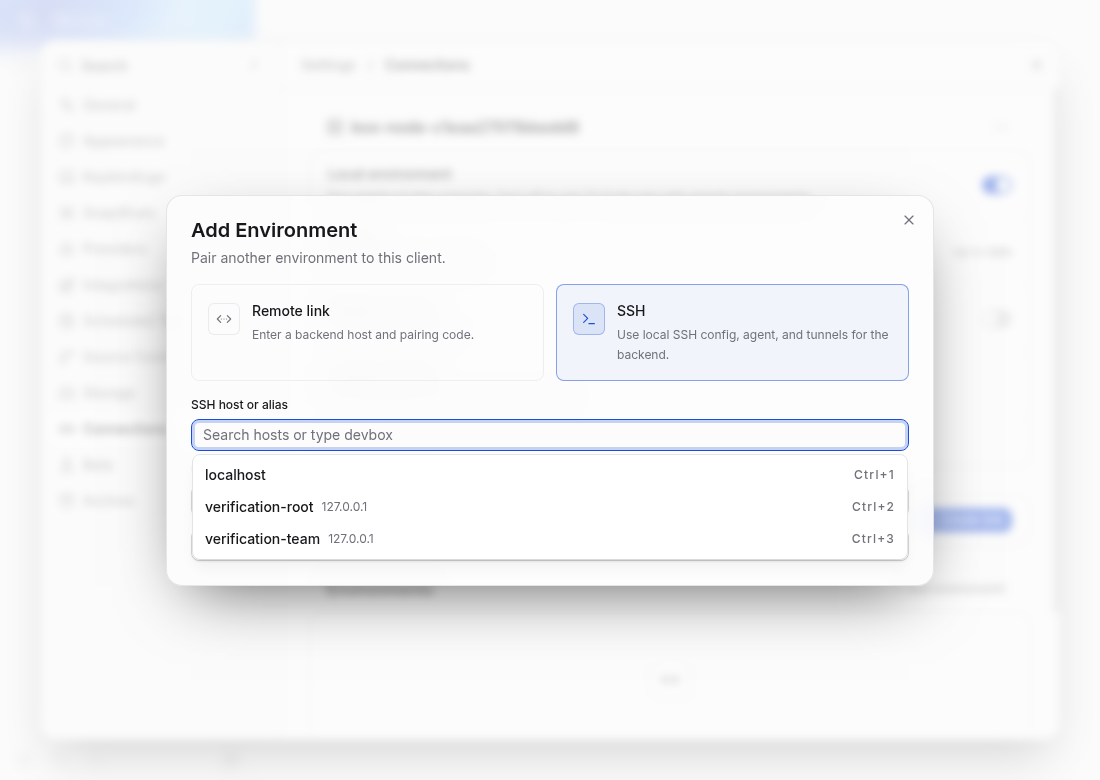1100x780 pixels.
Task: Choose localhost from the host list
Action: click(x=549, y=475)
